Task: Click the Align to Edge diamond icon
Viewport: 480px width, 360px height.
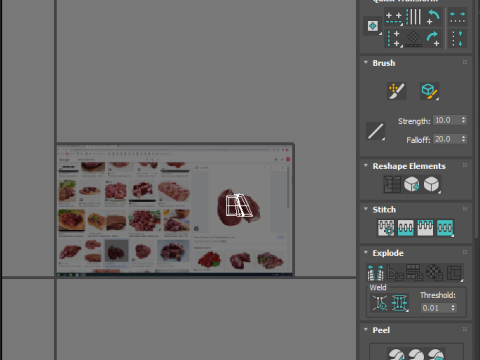Action: tap(414, 39)
